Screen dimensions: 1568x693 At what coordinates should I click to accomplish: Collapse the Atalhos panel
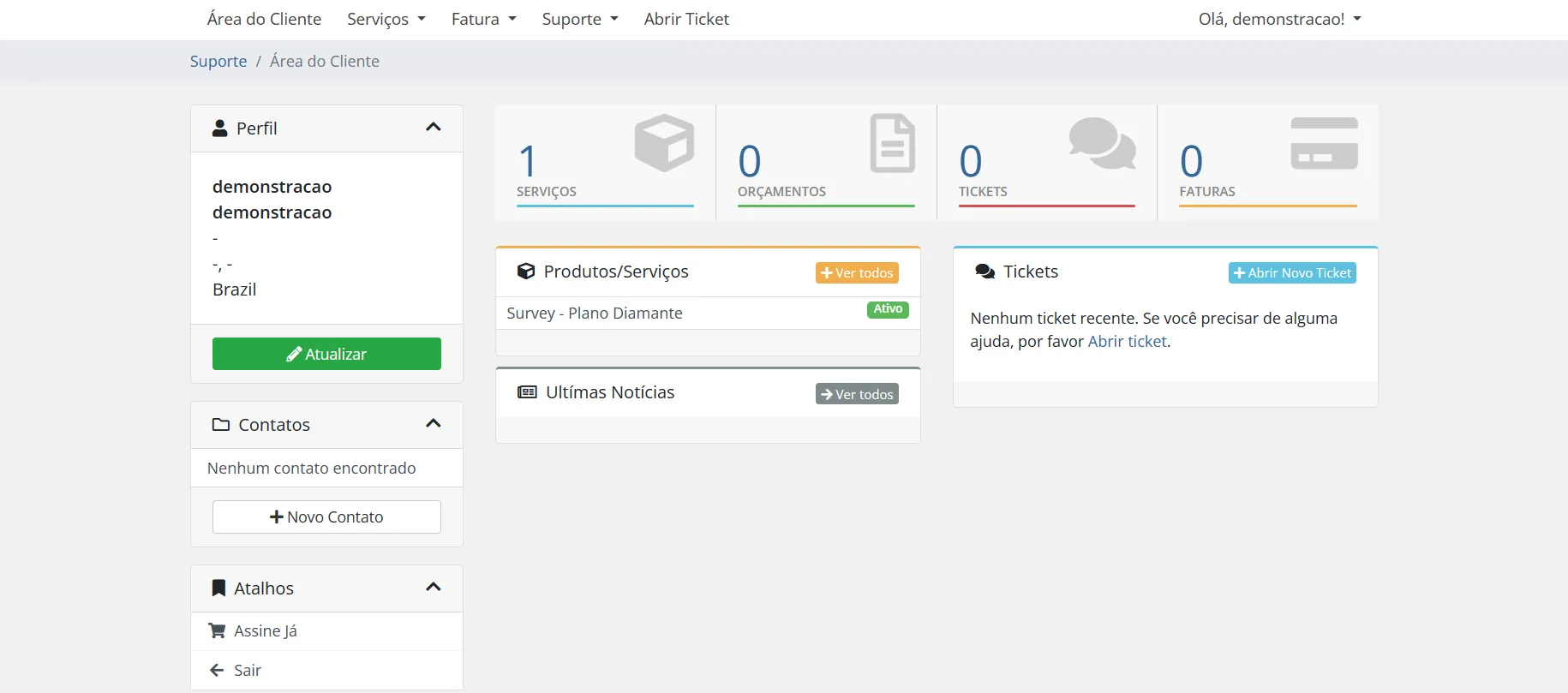pyautogui.click(x=434, y=588)
